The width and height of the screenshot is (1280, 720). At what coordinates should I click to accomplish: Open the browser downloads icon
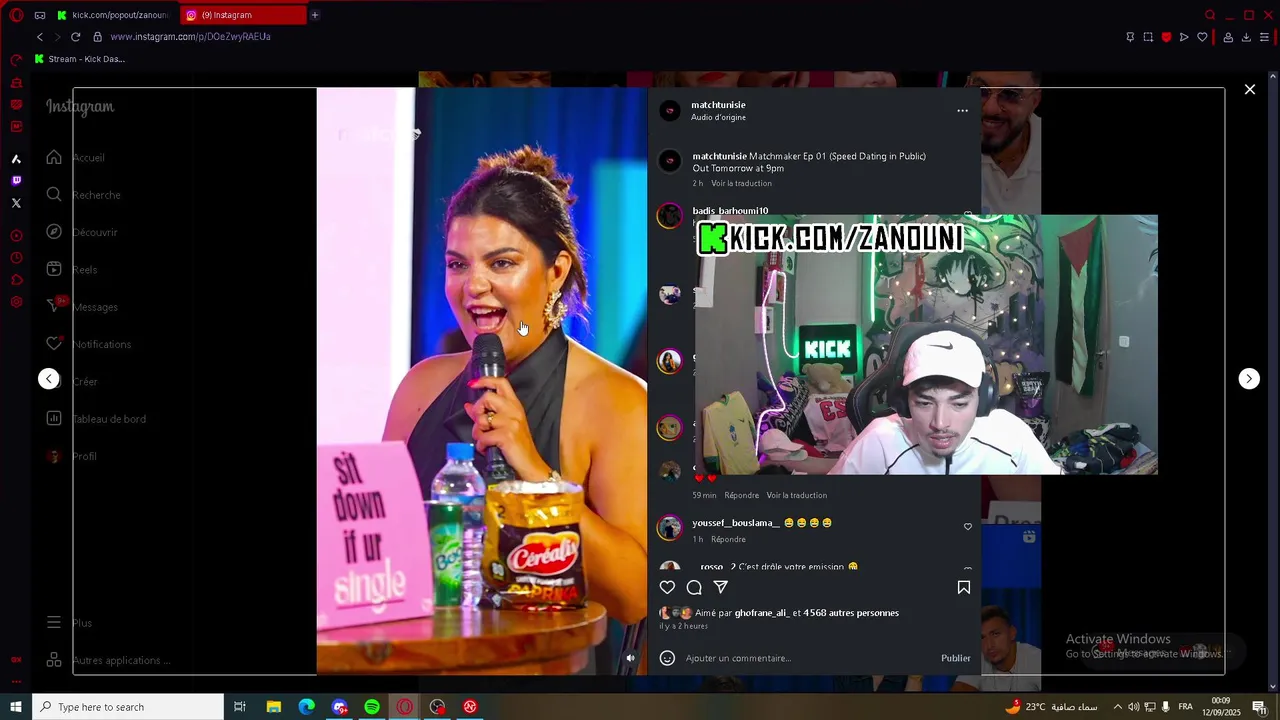click(x=1246, y=37)
